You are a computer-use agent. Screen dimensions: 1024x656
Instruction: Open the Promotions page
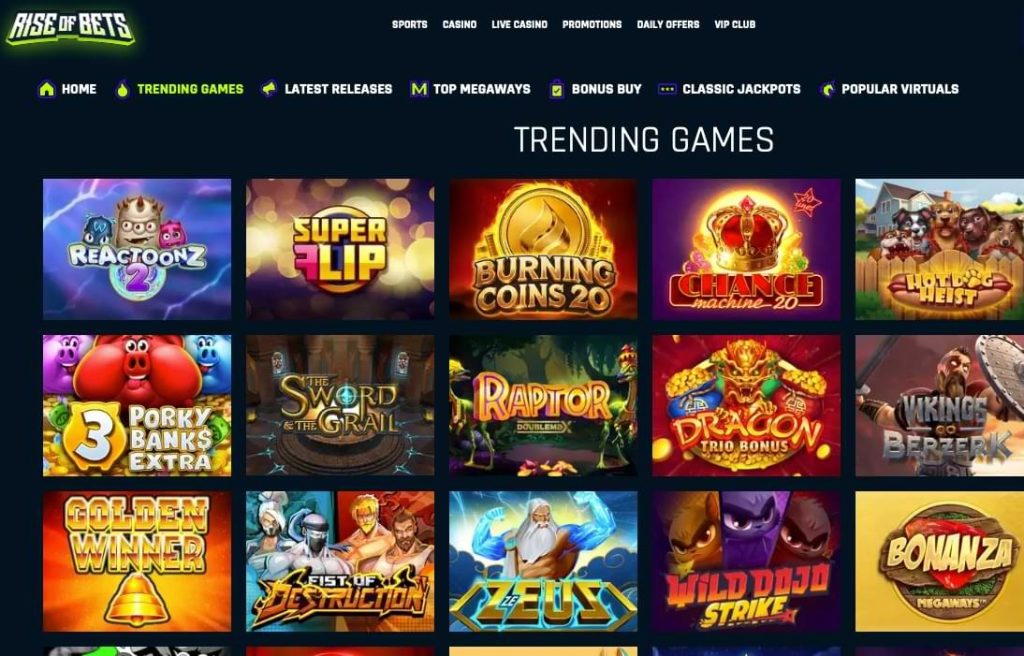pyautogui.click(x=592, y=24)
